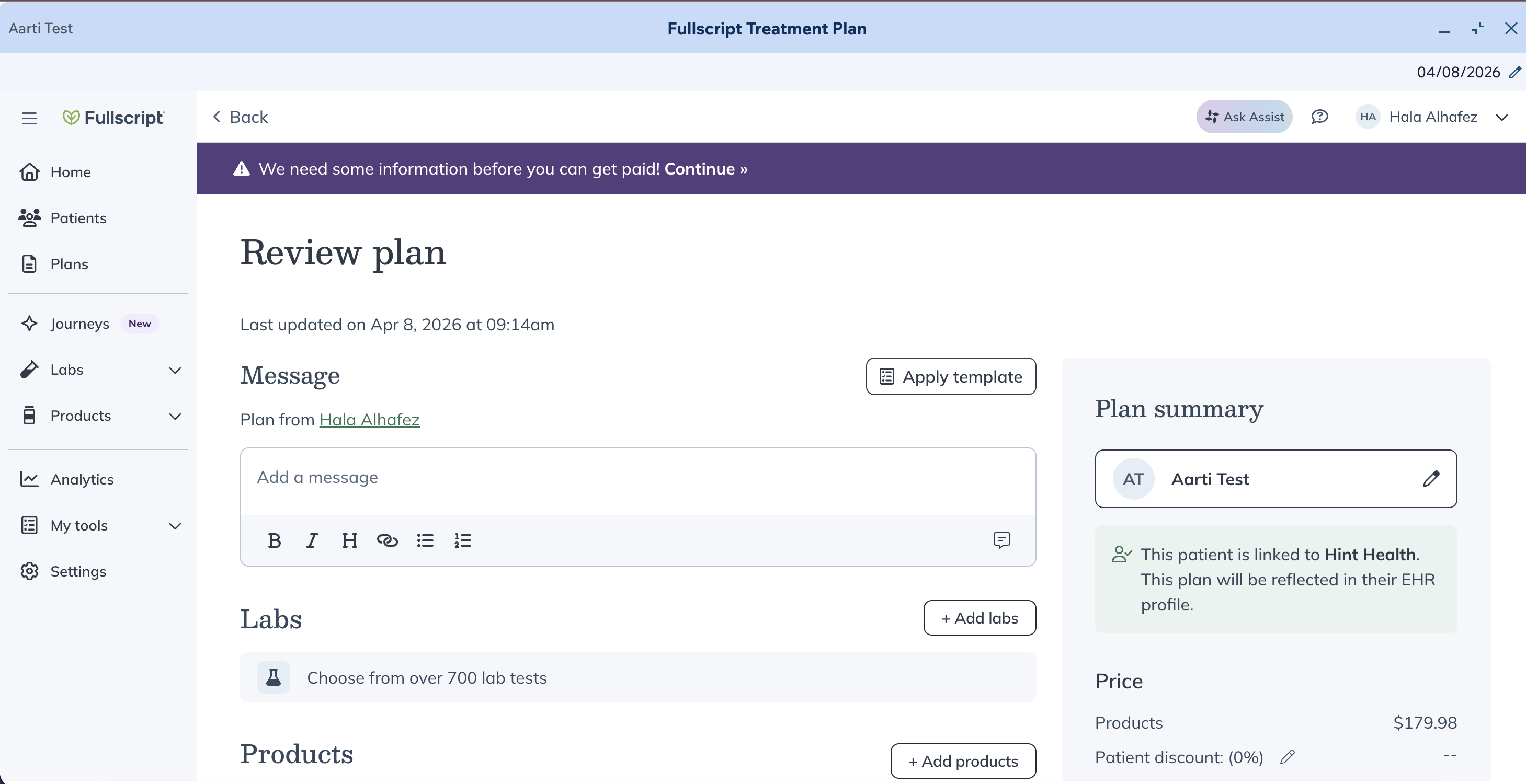Go to Patients in sidebar

tap(78, 218)
